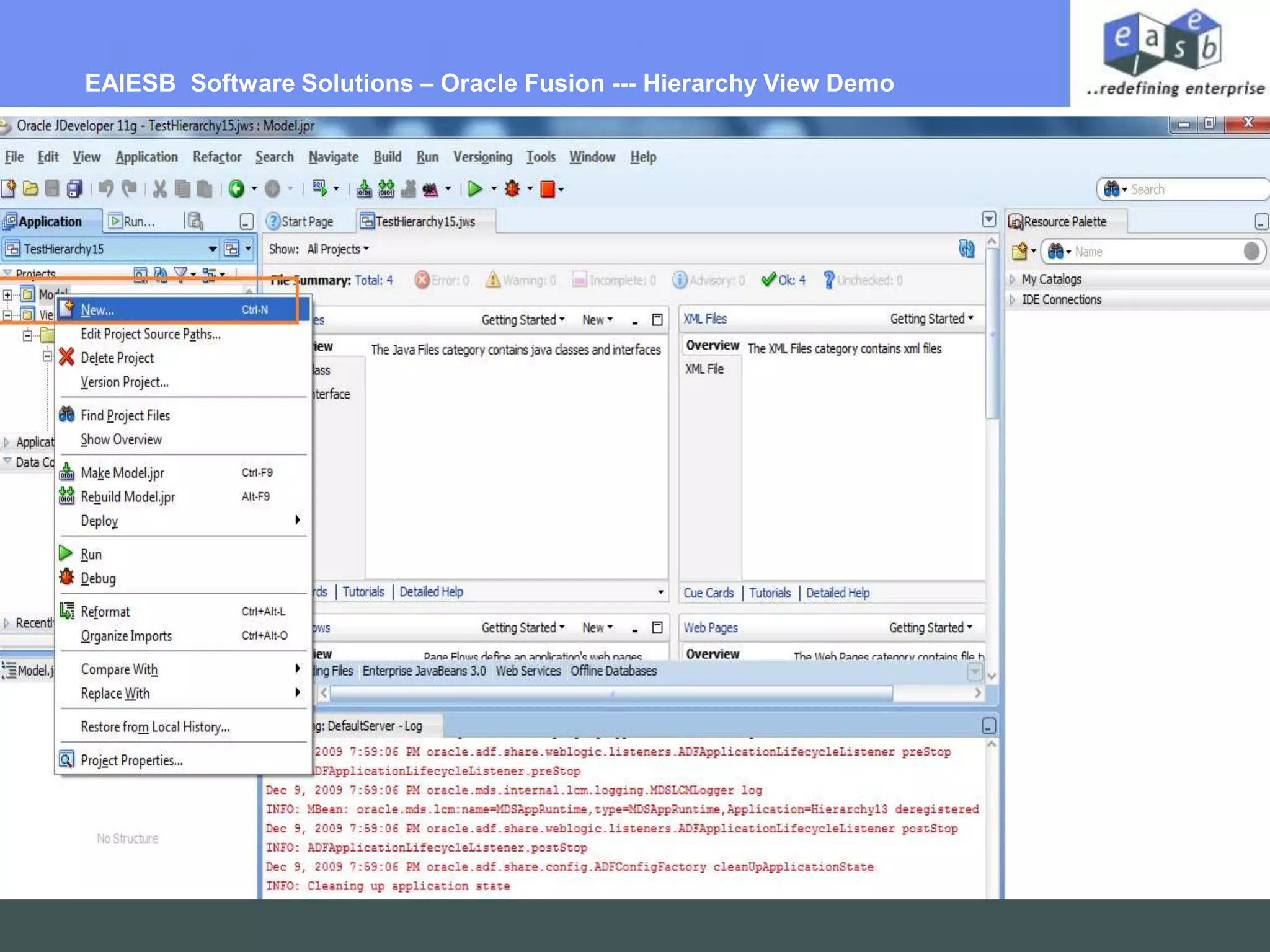This screenshot has width=1270, height=952.
Task: Choose Make Model.jpr from context menu
Action: point(183,473)
